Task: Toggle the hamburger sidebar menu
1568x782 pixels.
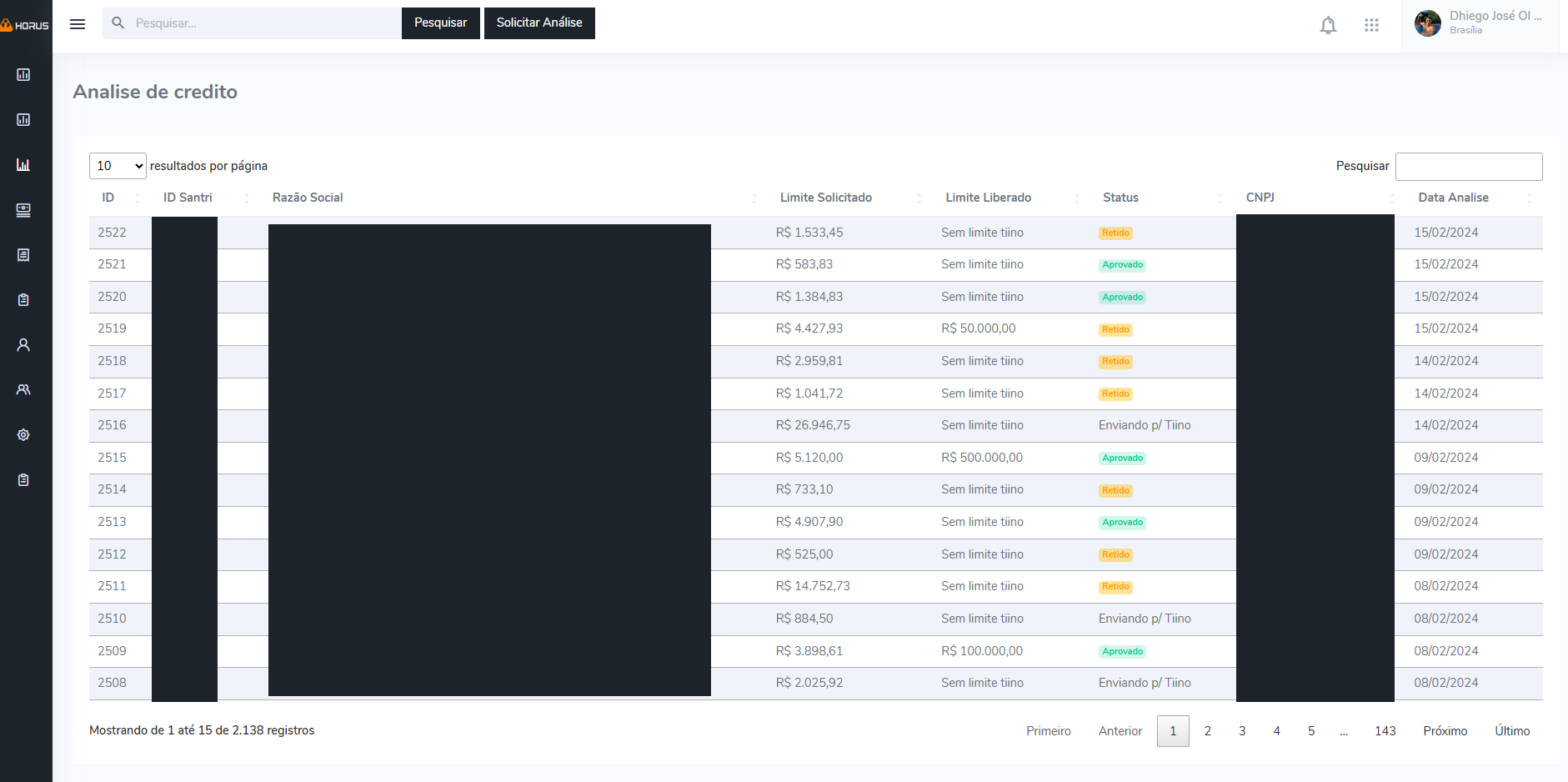Action: click(x=78, y=24)
